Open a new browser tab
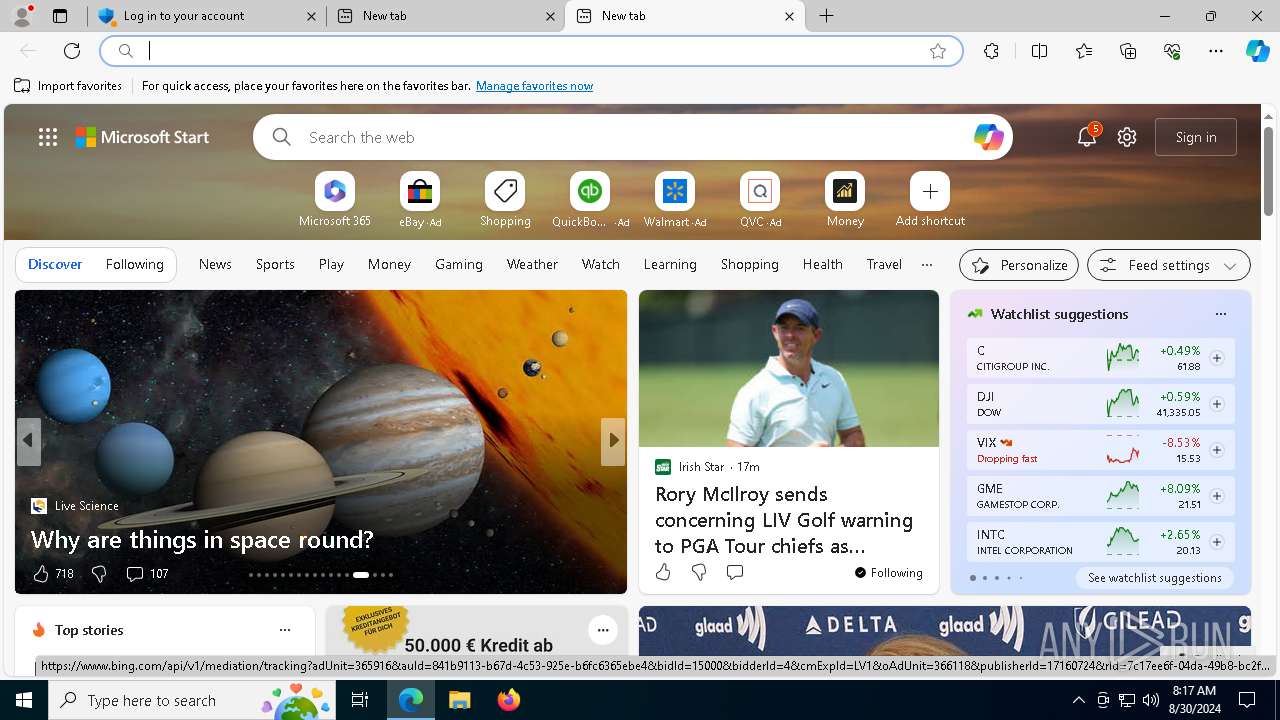 coord(827,16)
